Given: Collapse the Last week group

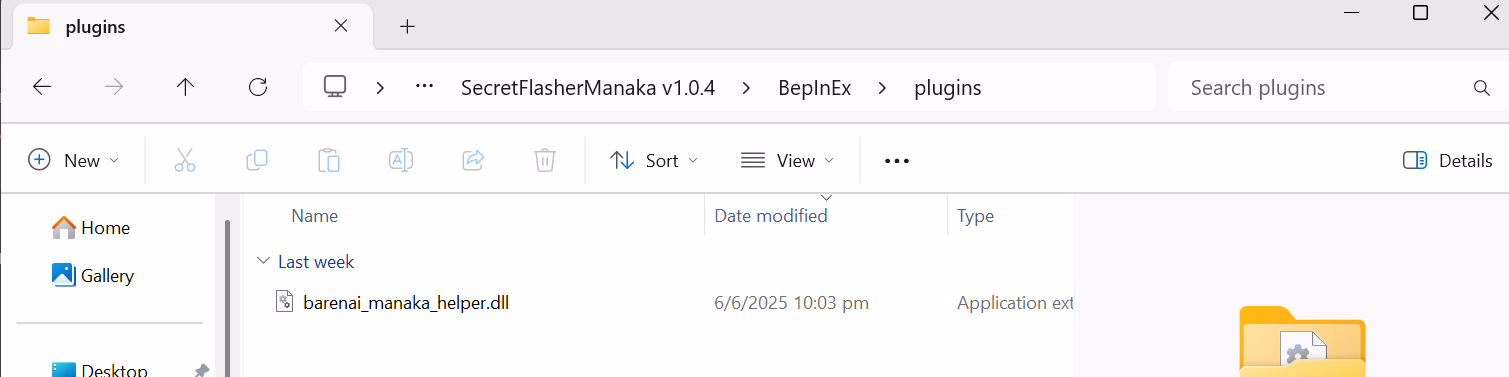Looking at the screenshot, I should click(263, 262).
